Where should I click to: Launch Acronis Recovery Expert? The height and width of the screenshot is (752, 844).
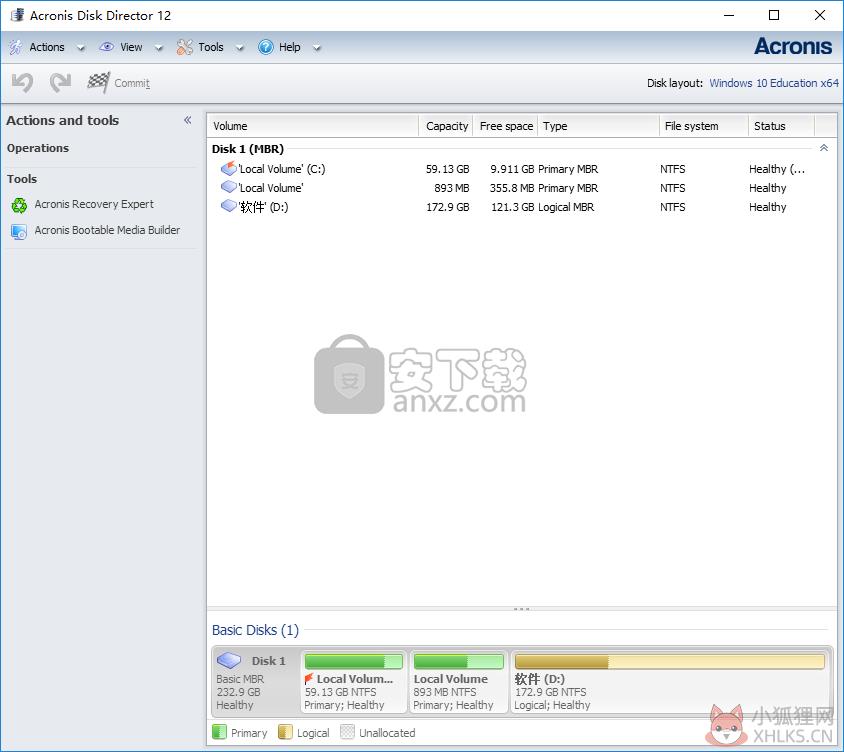click(x=94, y=204)
